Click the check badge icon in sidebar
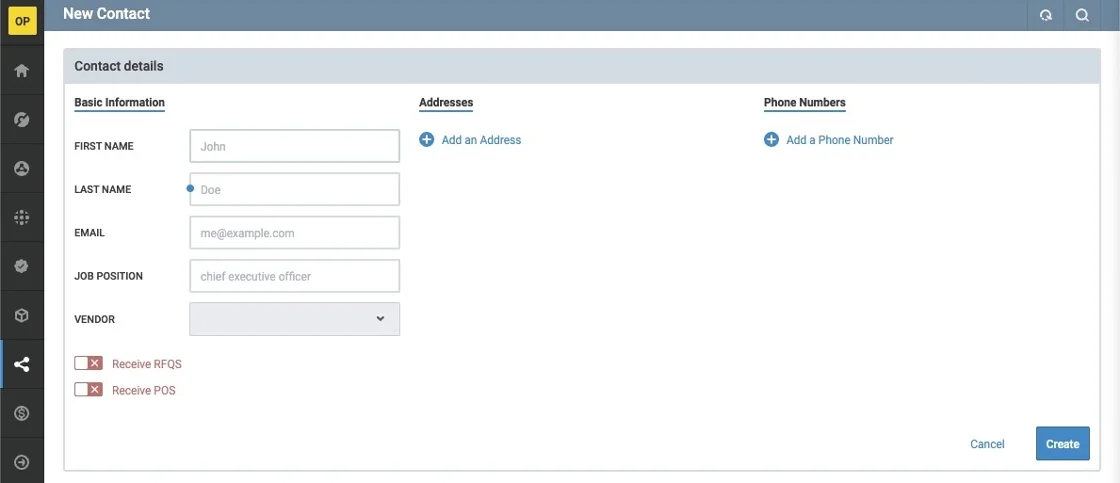1120x483 pixels. point(22,267)
